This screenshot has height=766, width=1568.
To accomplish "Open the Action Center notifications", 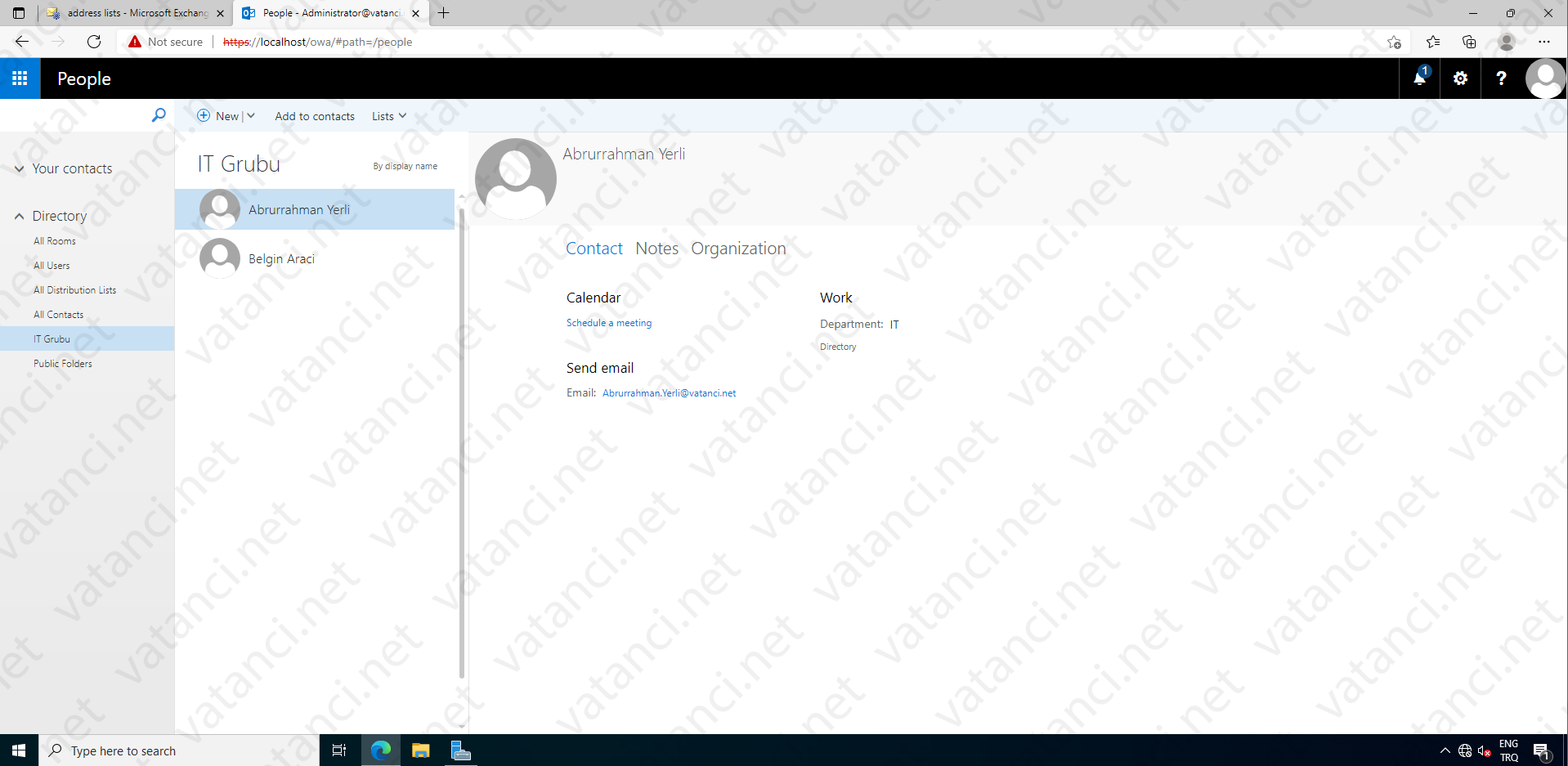I will click(1542, 750).
